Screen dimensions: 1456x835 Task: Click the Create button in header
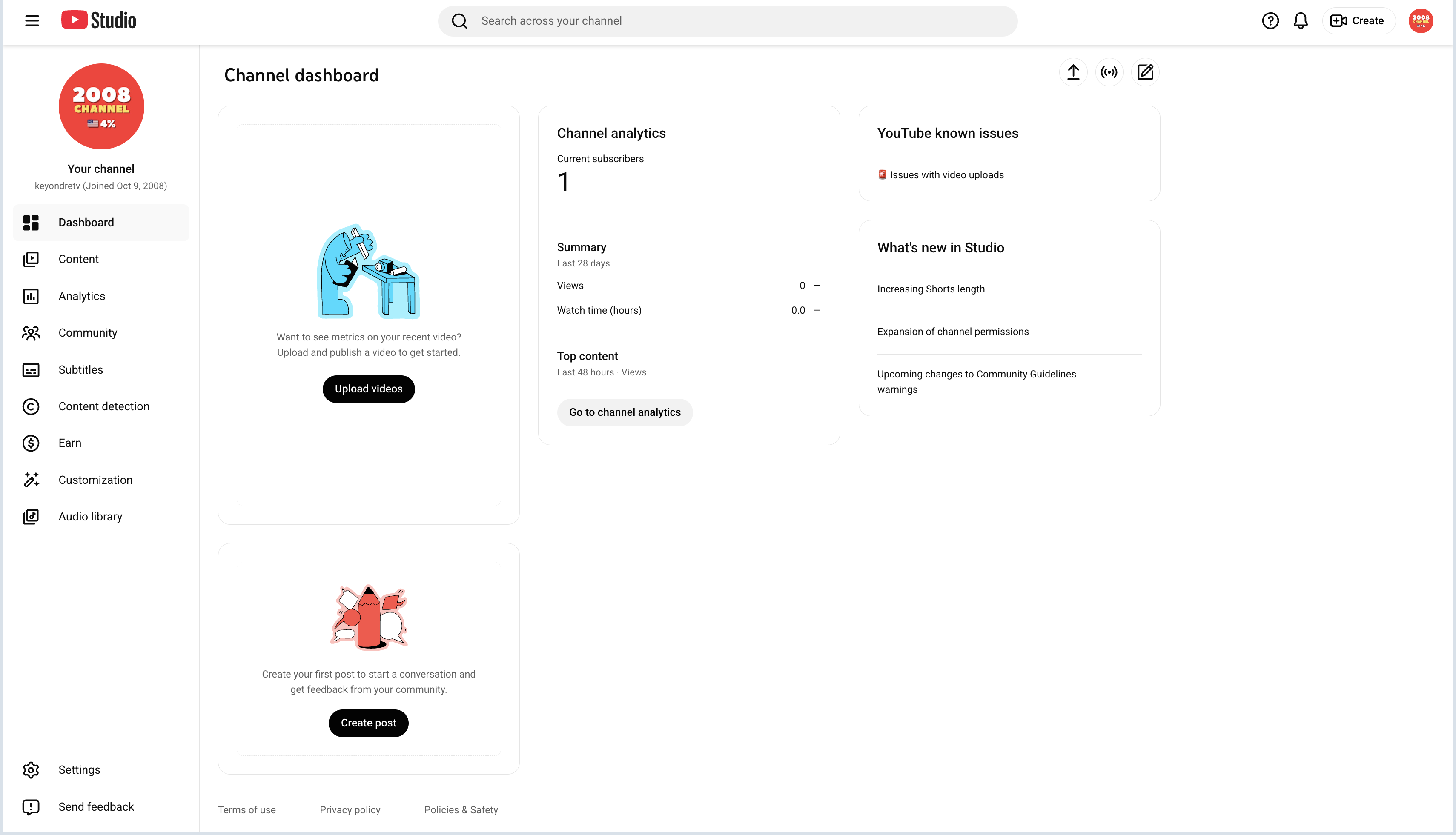pyautogui.click(x=1358, y=21)
